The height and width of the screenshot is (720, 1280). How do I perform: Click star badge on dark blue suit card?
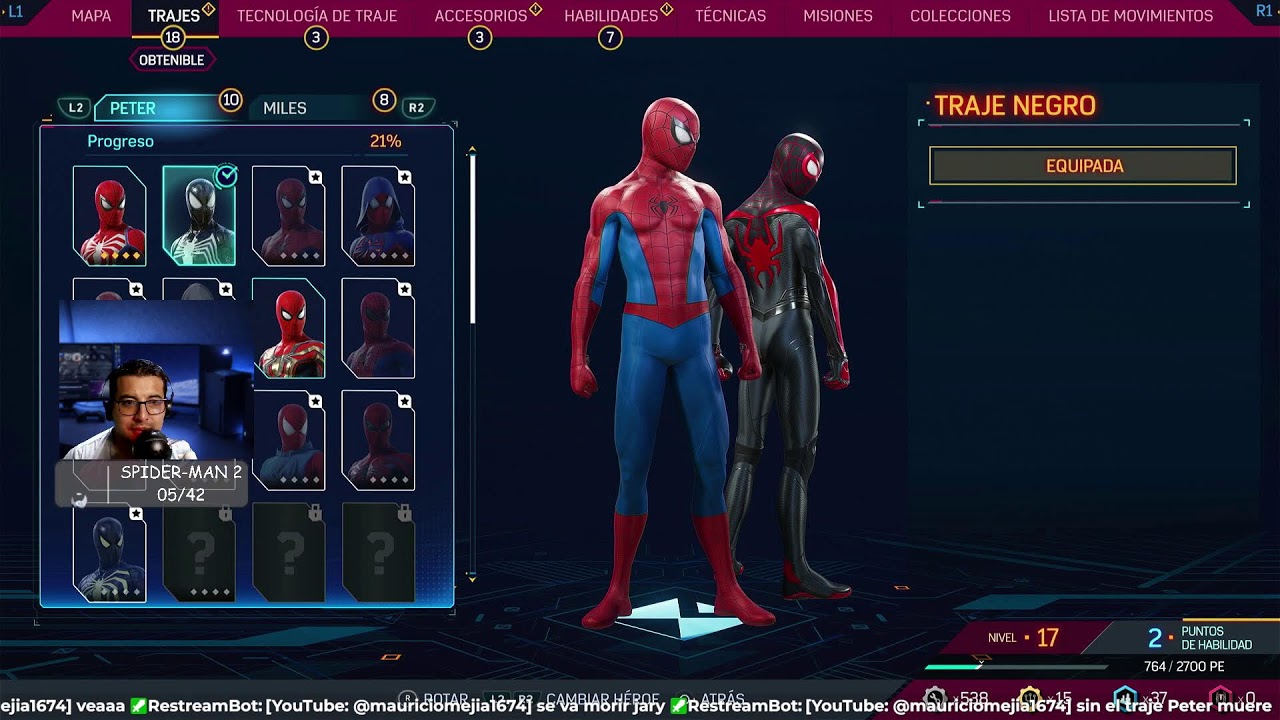point(136,514)
